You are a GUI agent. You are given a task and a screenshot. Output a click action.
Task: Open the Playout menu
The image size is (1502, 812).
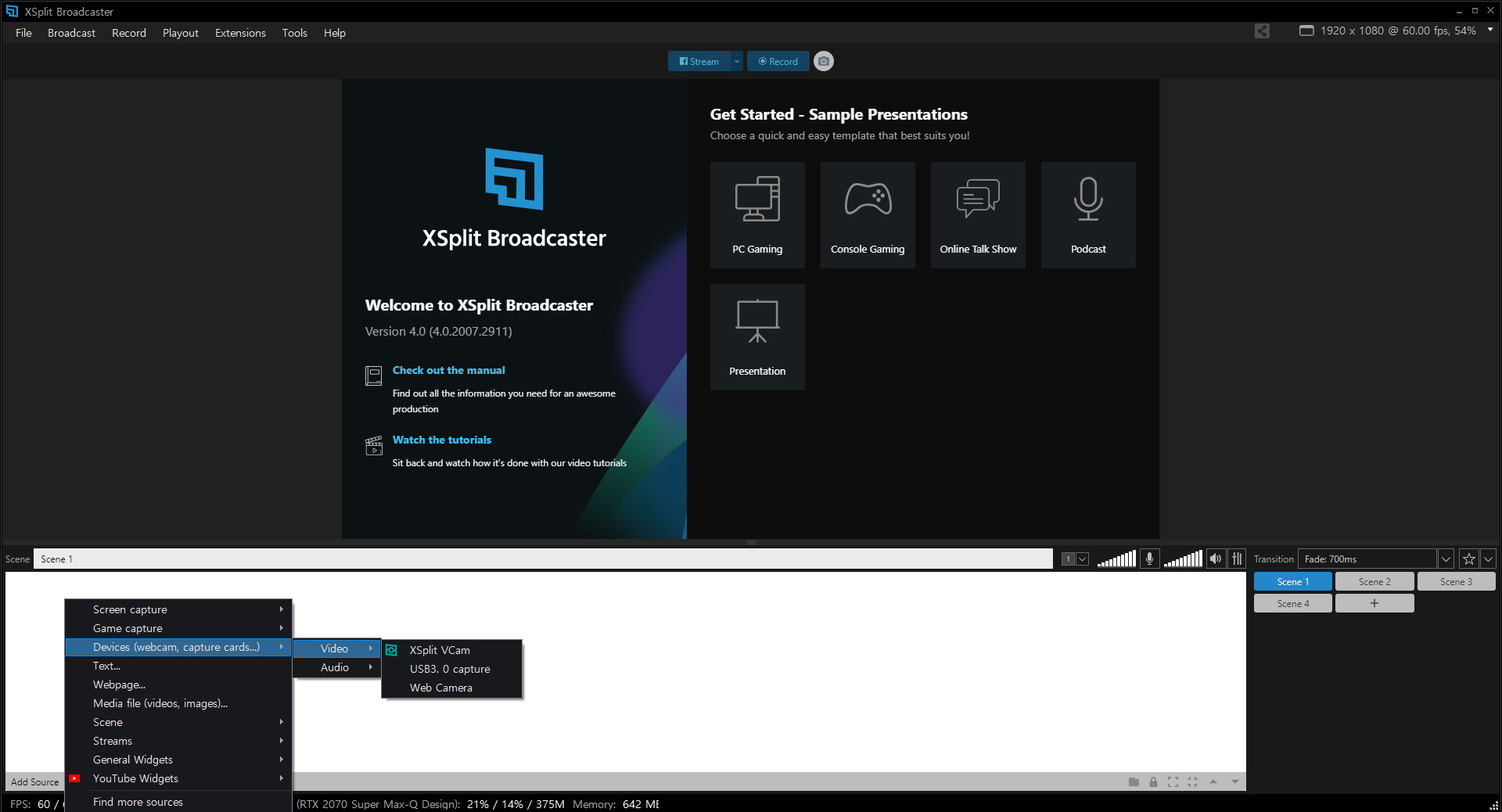[181, 33]
